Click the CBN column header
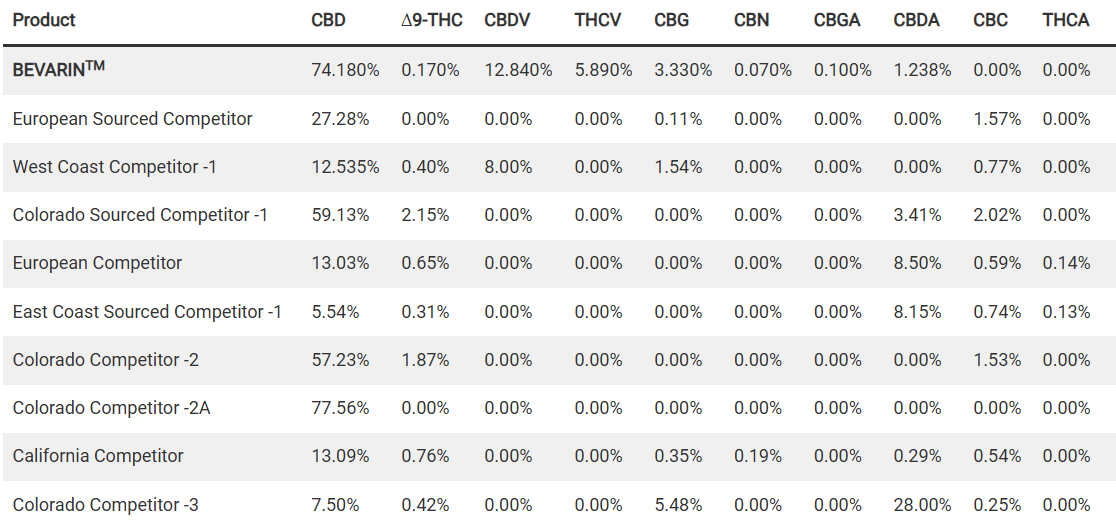Viewport: 1116px width, 523px height. [x=751, y=20]
